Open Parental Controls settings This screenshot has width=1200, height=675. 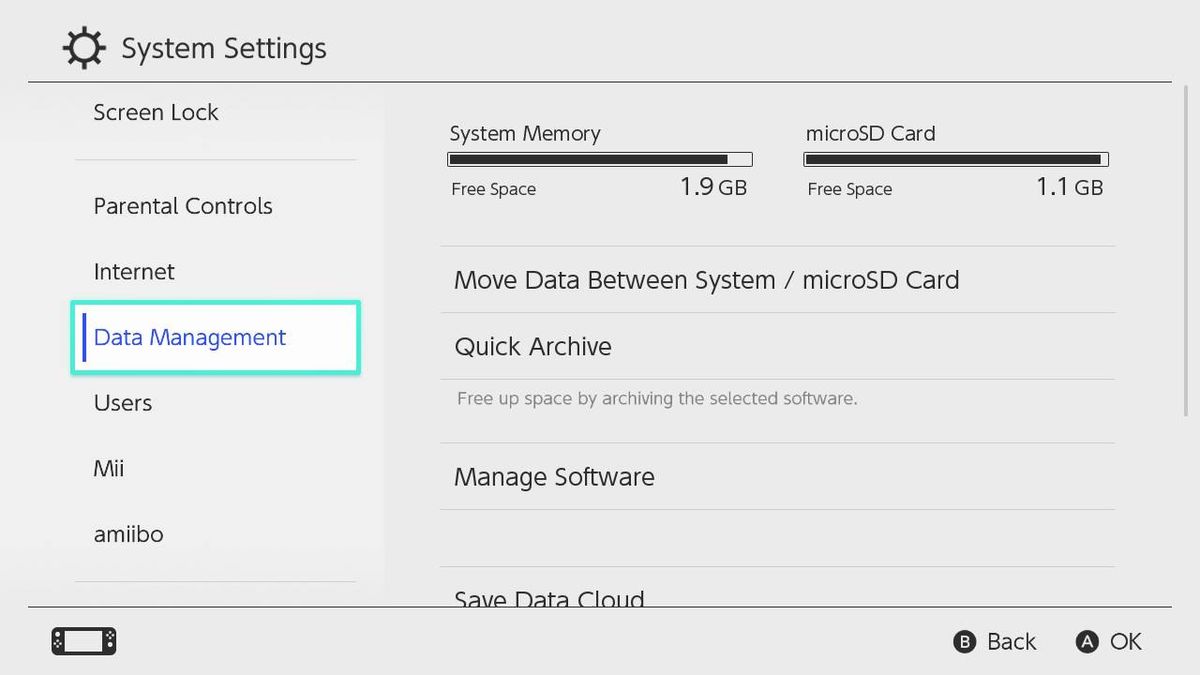point(183,206)
